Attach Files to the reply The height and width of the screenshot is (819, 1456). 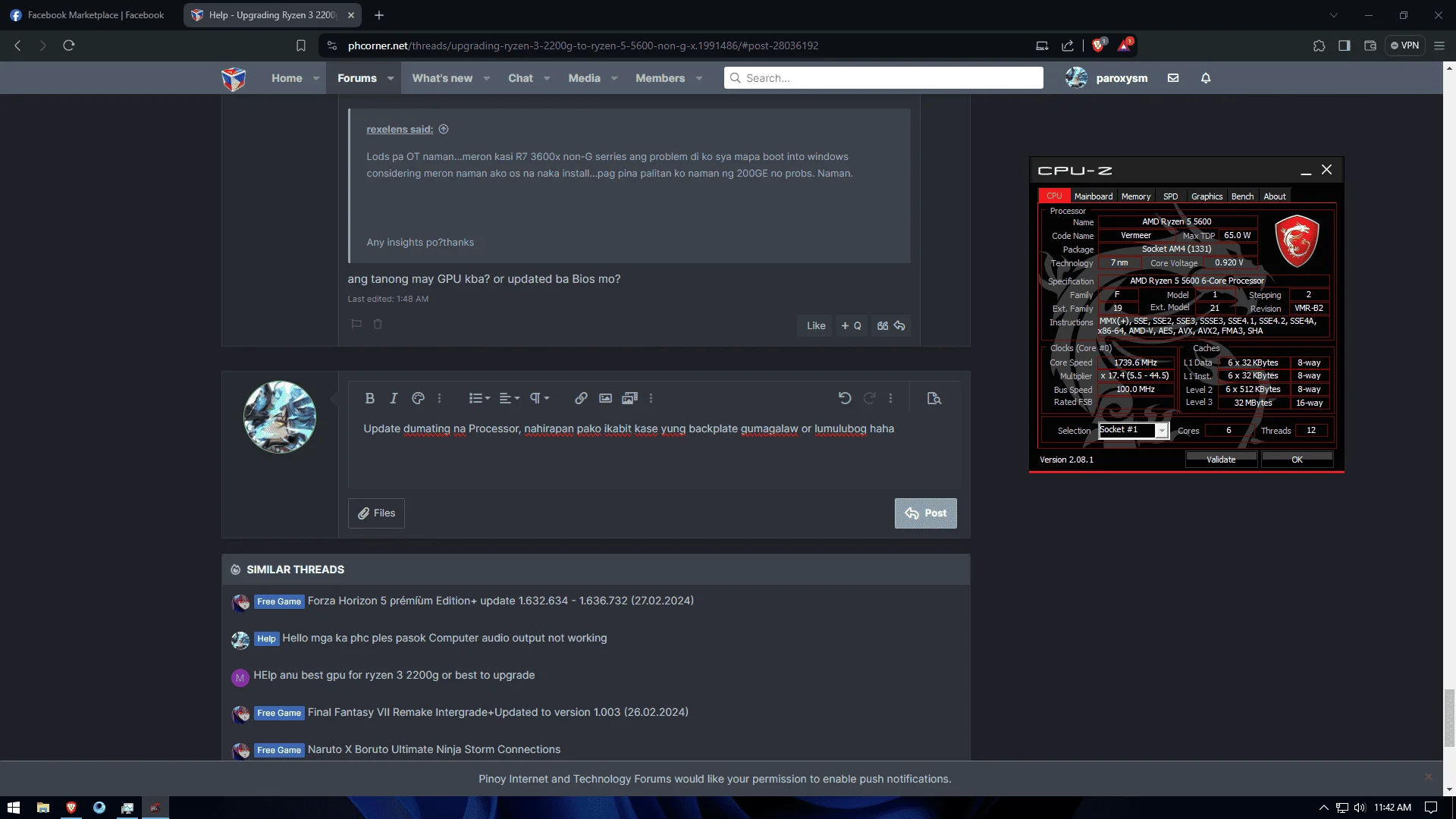(376, 513)
